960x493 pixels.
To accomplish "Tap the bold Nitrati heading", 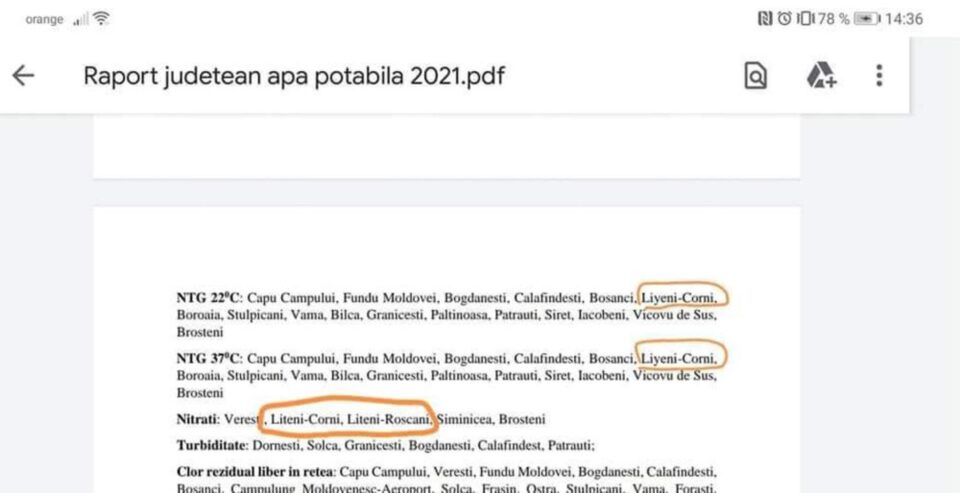I will (198, 420).
